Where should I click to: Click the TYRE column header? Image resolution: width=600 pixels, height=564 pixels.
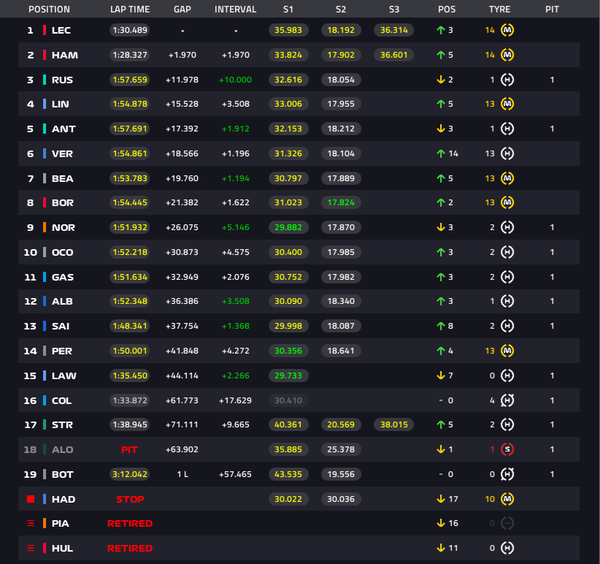499,9
